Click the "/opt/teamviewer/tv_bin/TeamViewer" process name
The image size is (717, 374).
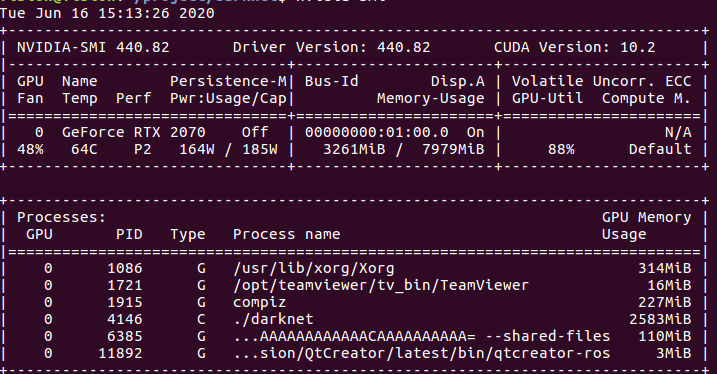(381, 286)
